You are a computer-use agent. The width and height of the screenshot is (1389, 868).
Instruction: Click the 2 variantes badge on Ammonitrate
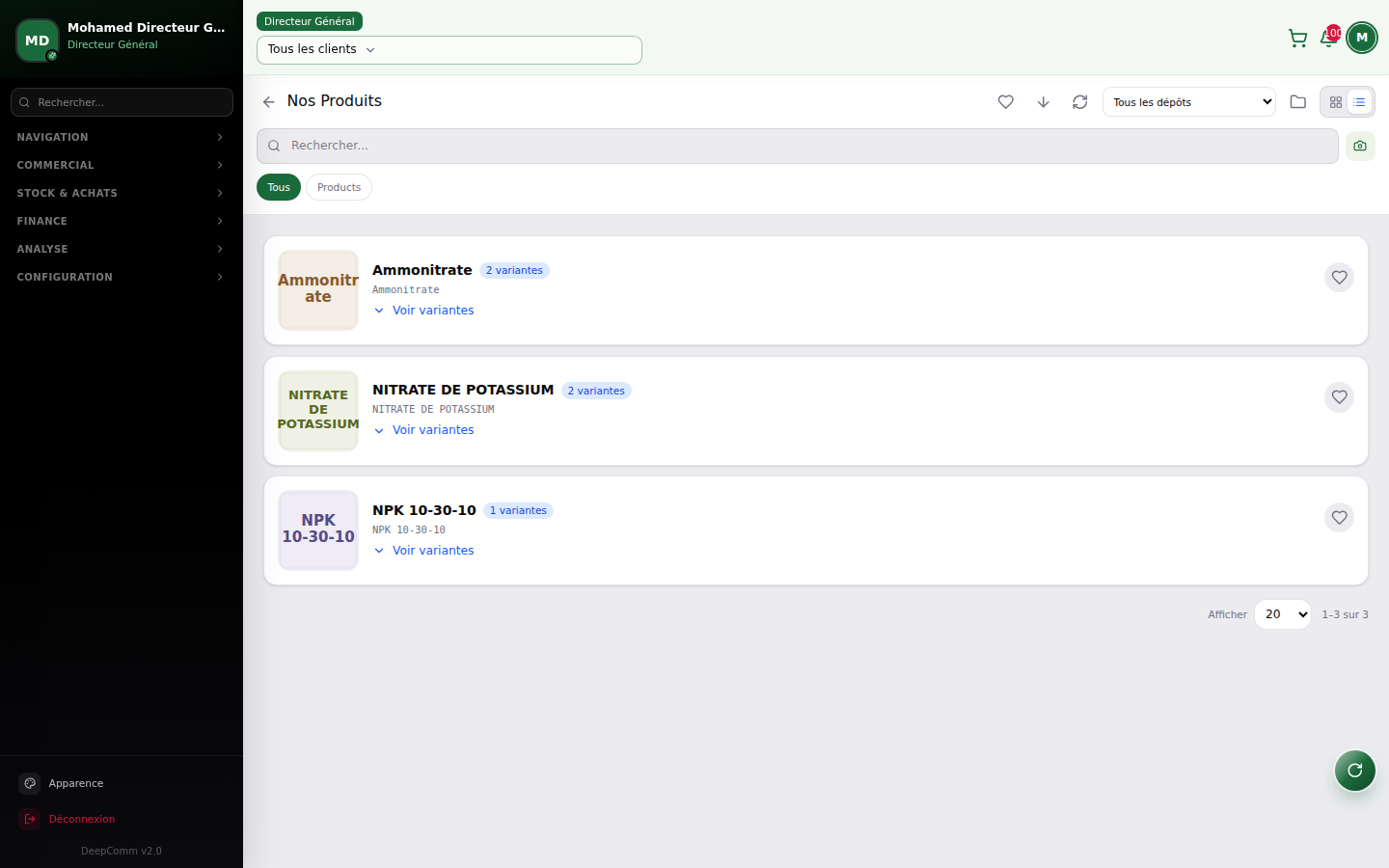514,271
